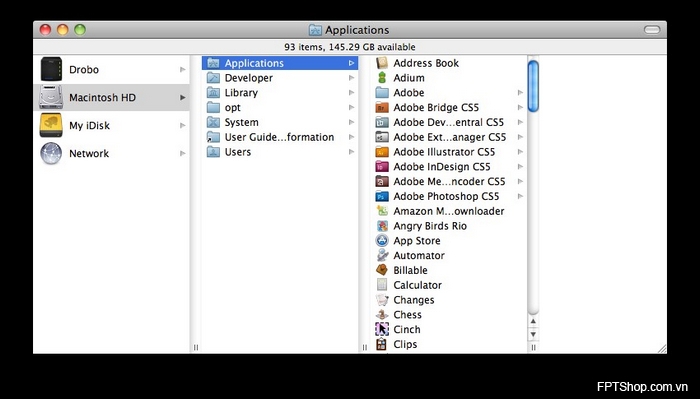Image resolution: width=700 pixels, height=399 pixels.
Task: Click the Automator robot icon
Action: [x=382, y=255]
